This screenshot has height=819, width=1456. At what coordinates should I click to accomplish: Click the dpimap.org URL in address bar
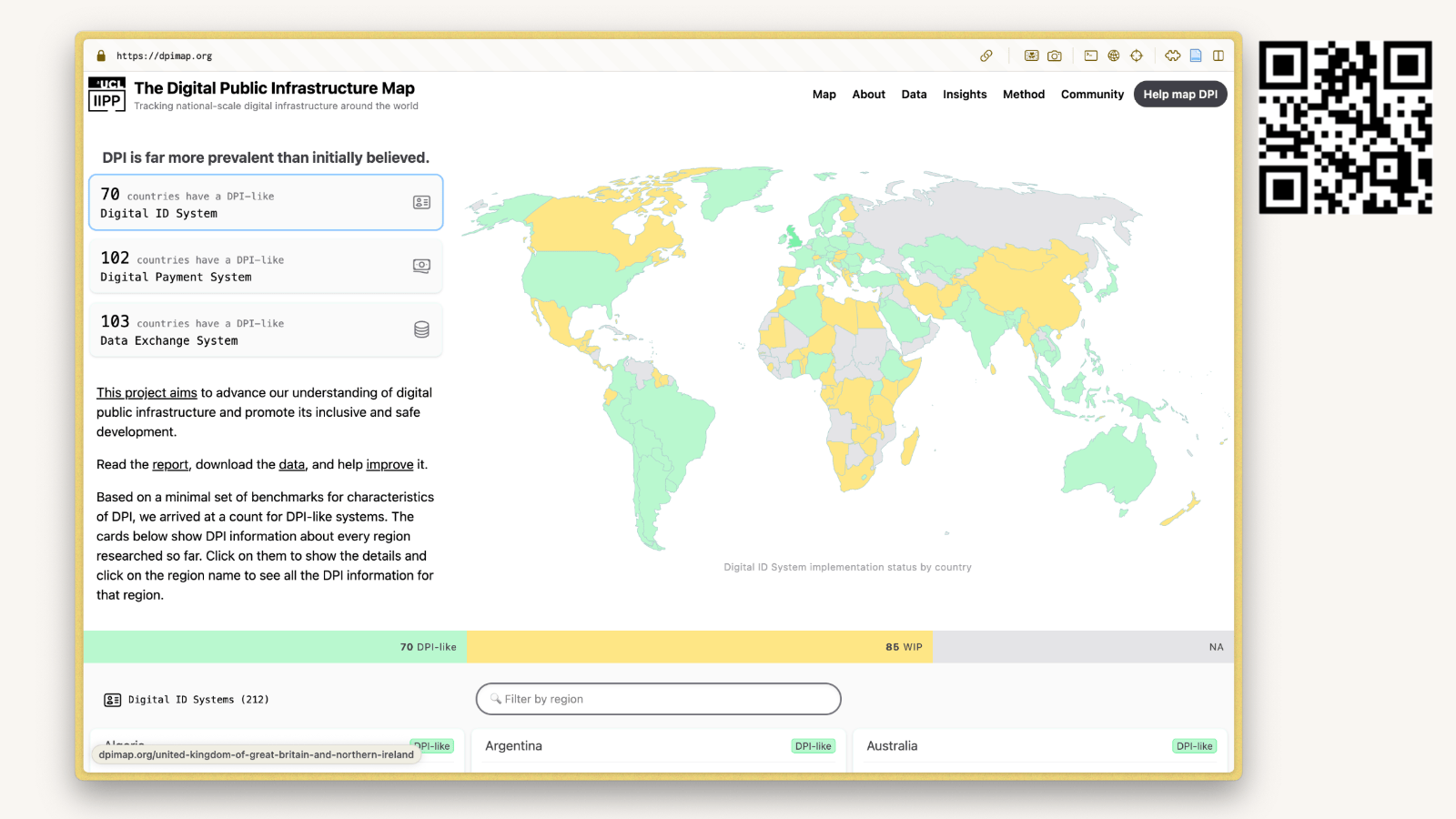point(164,56)
